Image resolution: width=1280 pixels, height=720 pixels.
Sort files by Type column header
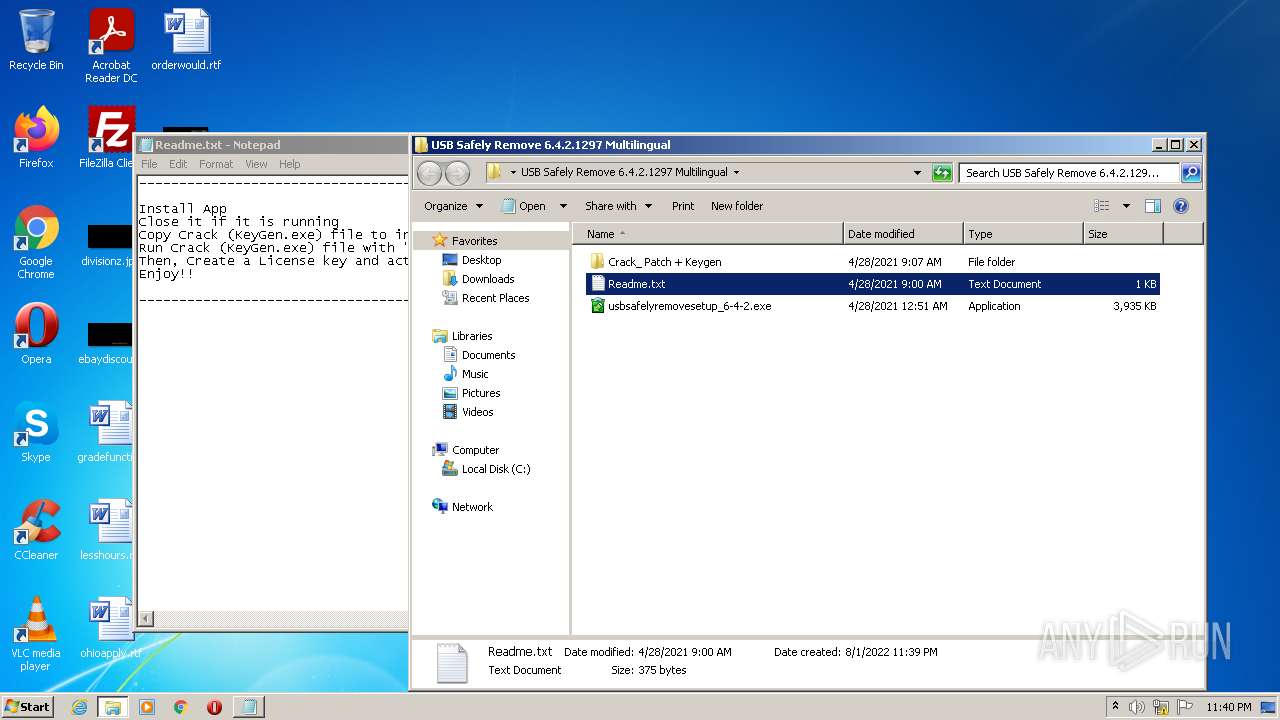(1023, 234)
